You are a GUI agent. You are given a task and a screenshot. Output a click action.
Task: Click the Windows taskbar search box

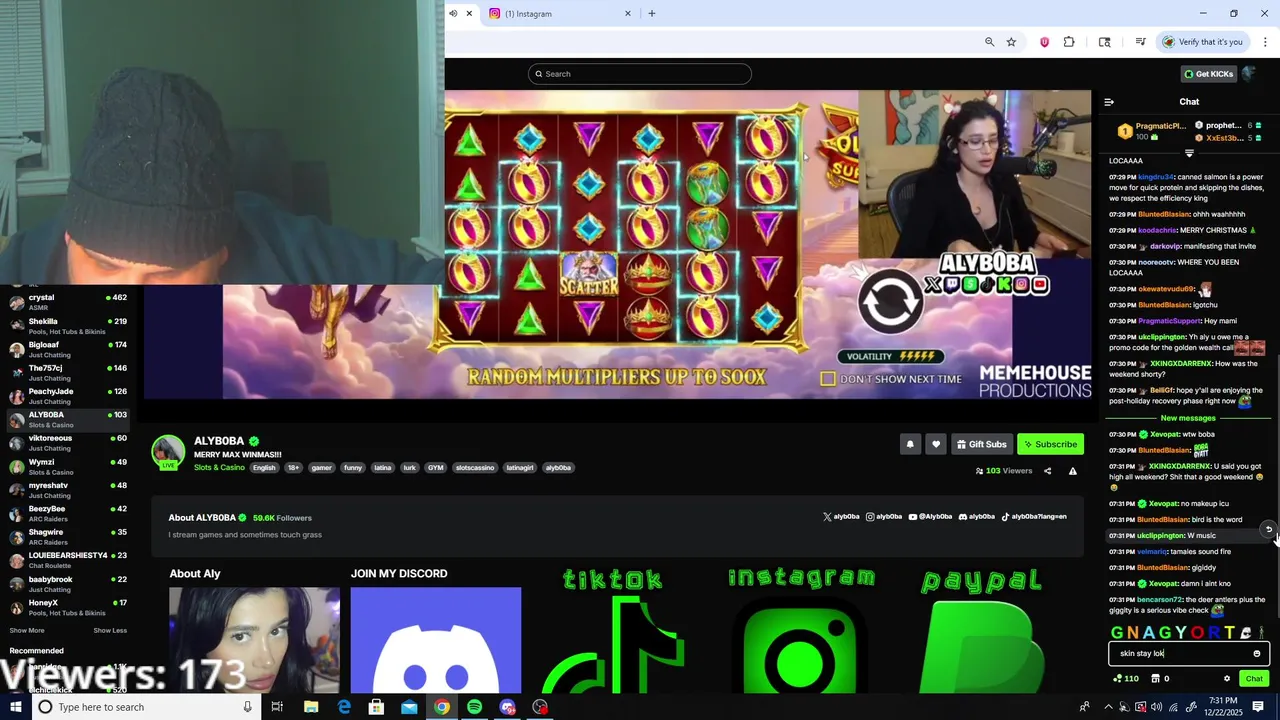[145, 707]
